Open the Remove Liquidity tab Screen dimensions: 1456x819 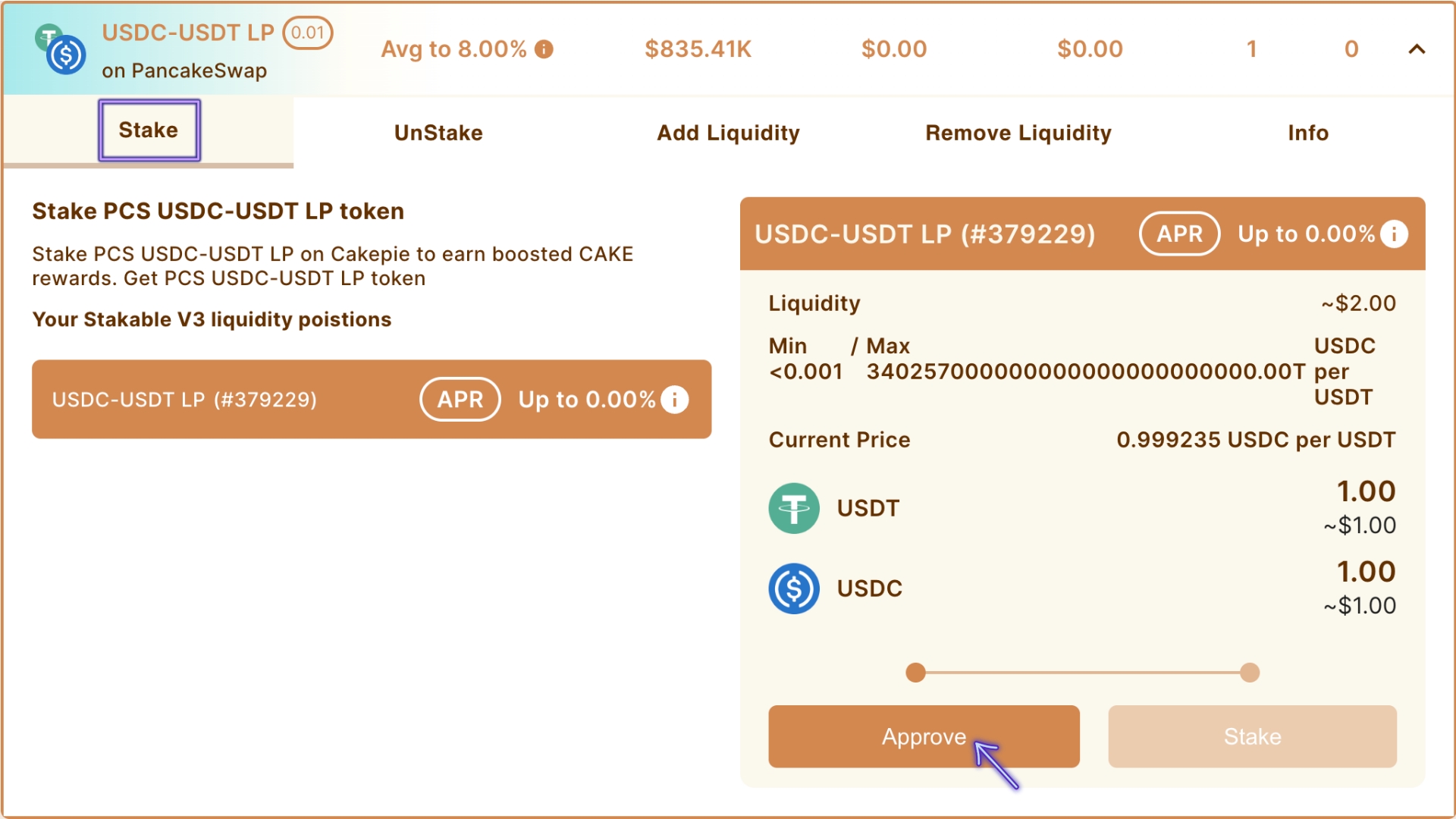(1018, 133)
